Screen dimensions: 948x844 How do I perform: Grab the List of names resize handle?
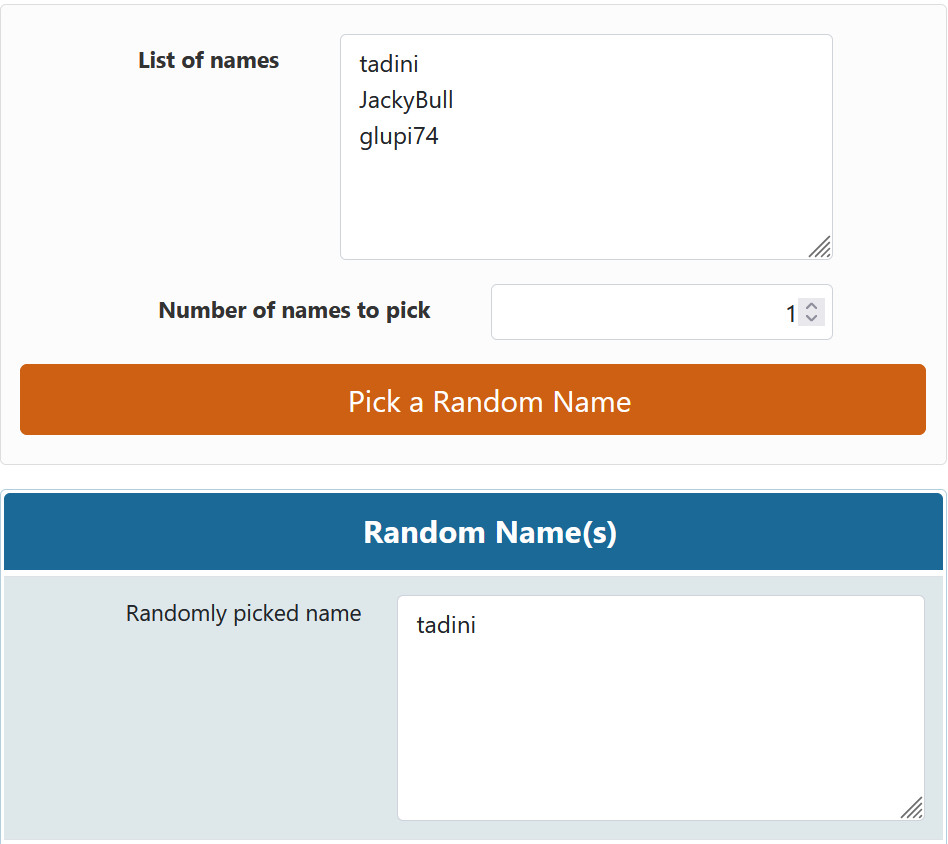pyautogui.click(x=820, y=247)
